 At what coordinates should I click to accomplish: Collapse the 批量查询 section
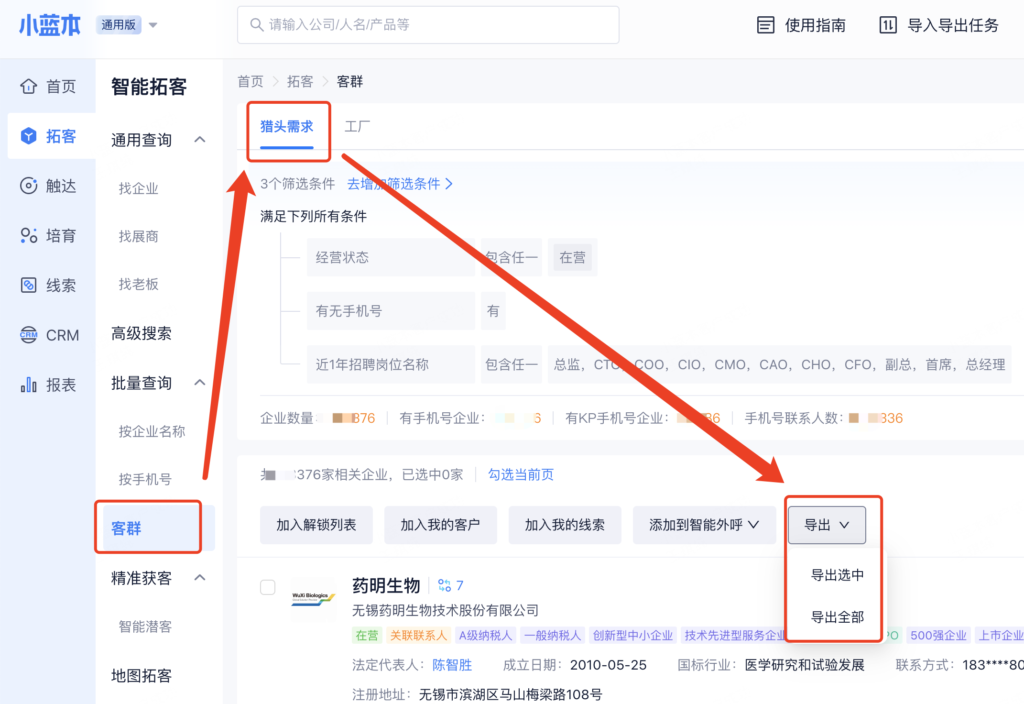(200, 383)
